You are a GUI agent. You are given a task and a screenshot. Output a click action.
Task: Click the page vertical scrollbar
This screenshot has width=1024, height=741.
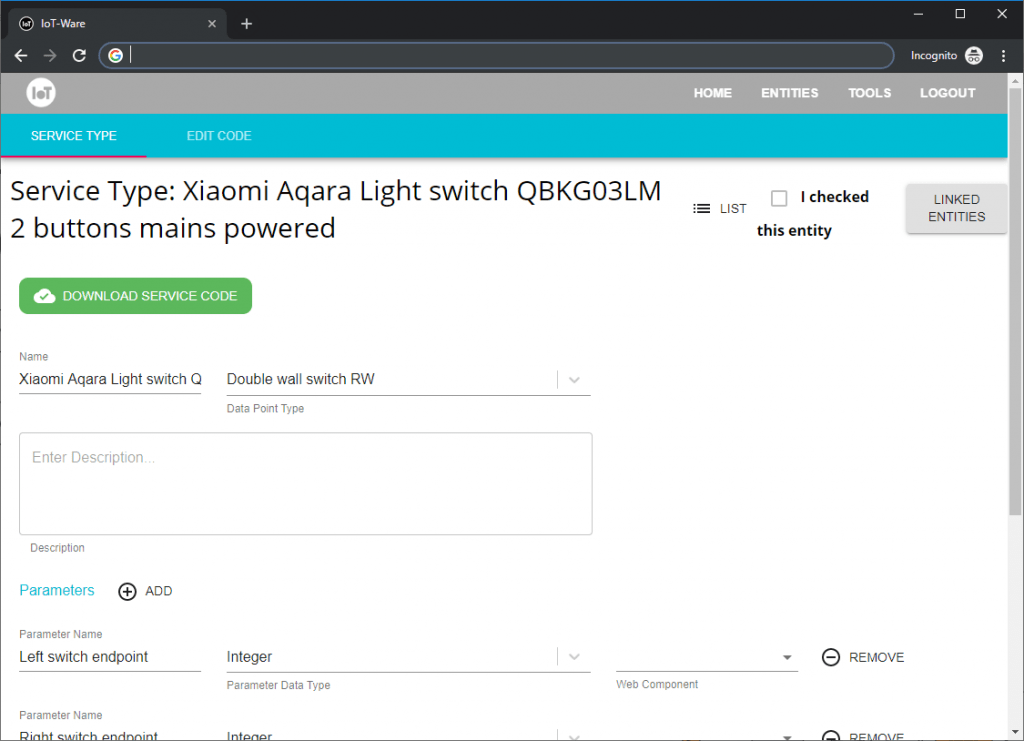1015,302
